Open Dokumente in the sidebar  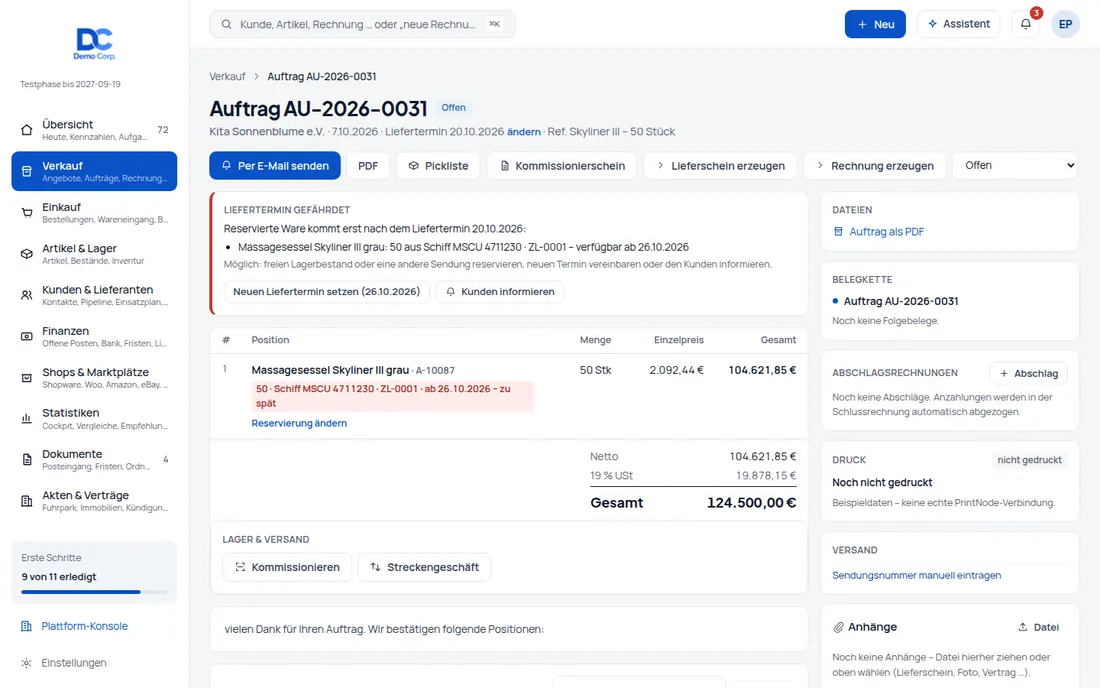click(94, 460)
